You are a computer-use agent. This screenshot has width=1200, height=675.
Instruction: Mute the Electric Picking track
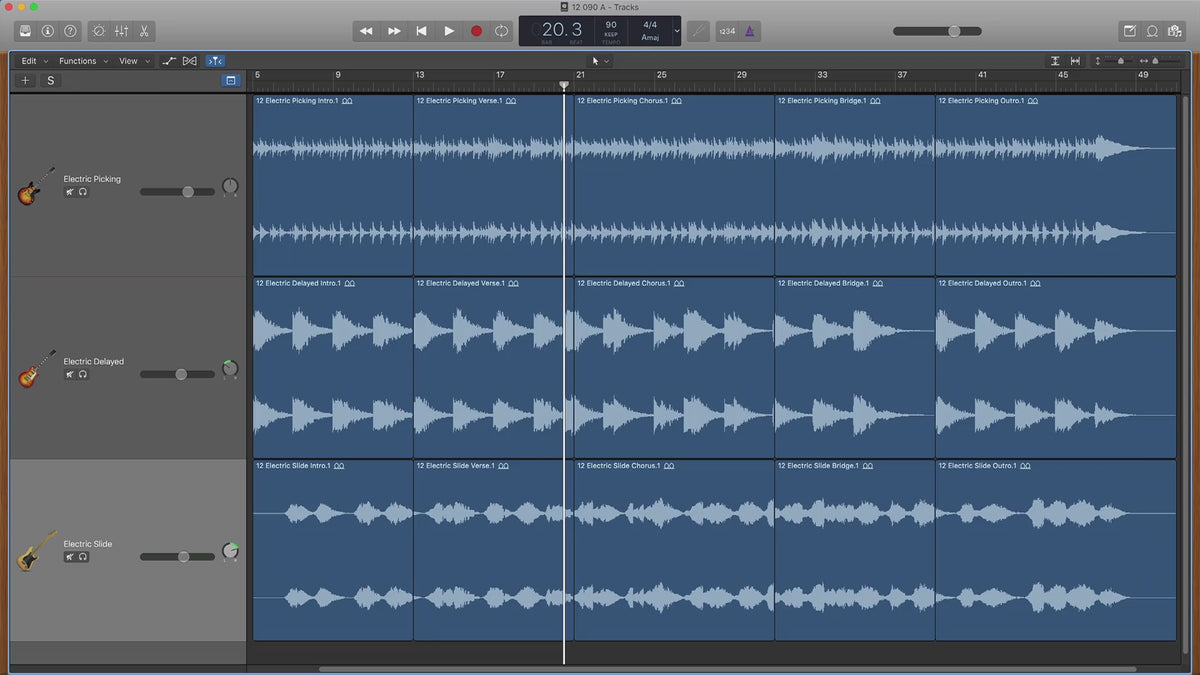tap(70, 192)
